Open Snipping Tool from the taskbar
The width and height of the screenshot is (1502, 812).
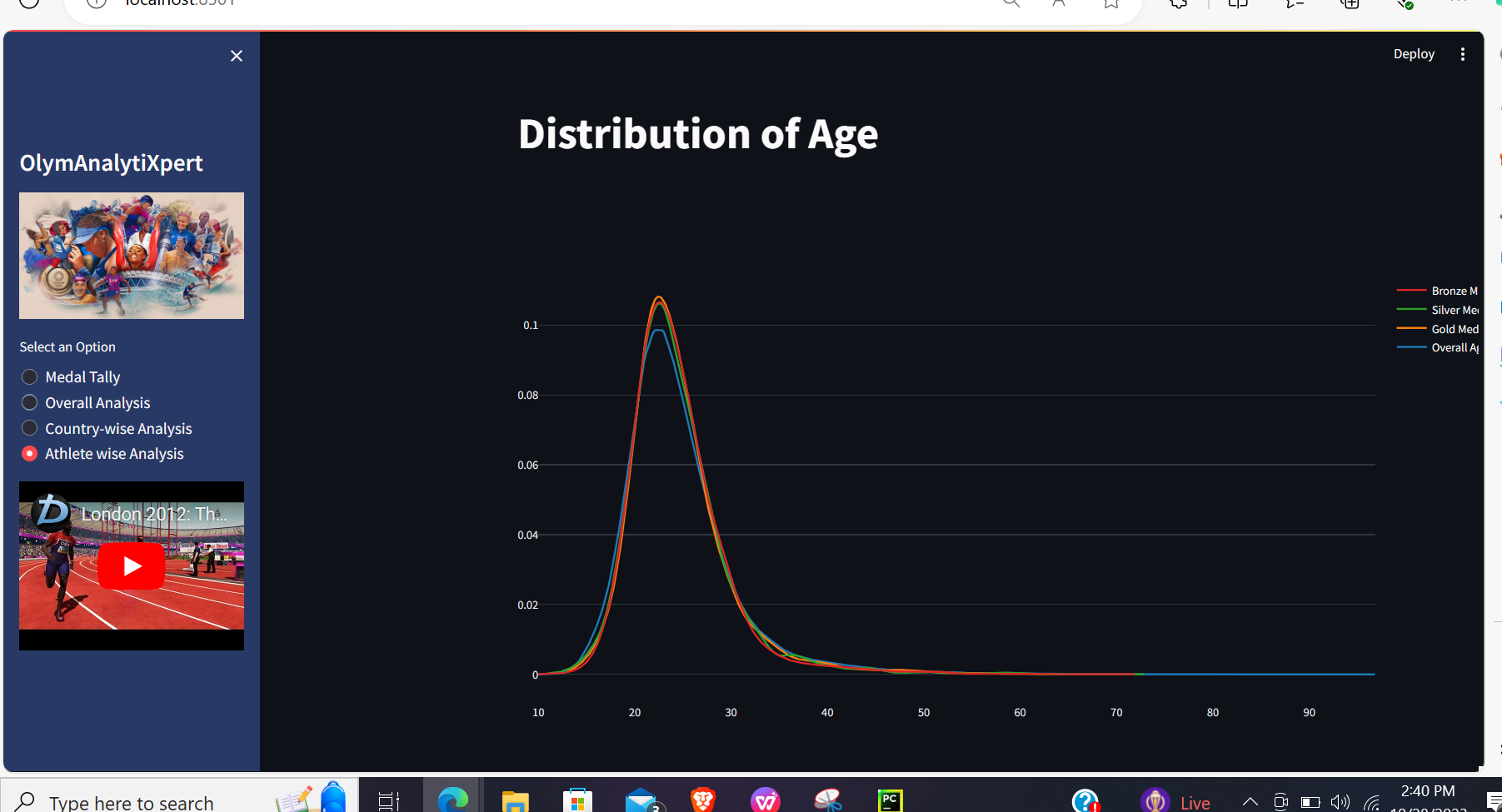point(828,800)
